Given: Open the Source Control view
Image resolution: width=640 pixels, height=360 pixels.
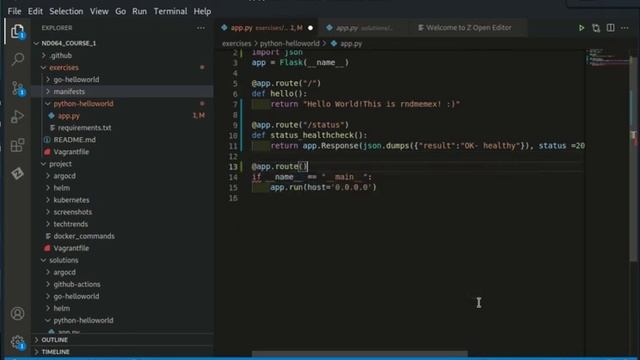Looking at the screenshot, I should (x=17, y=88).
